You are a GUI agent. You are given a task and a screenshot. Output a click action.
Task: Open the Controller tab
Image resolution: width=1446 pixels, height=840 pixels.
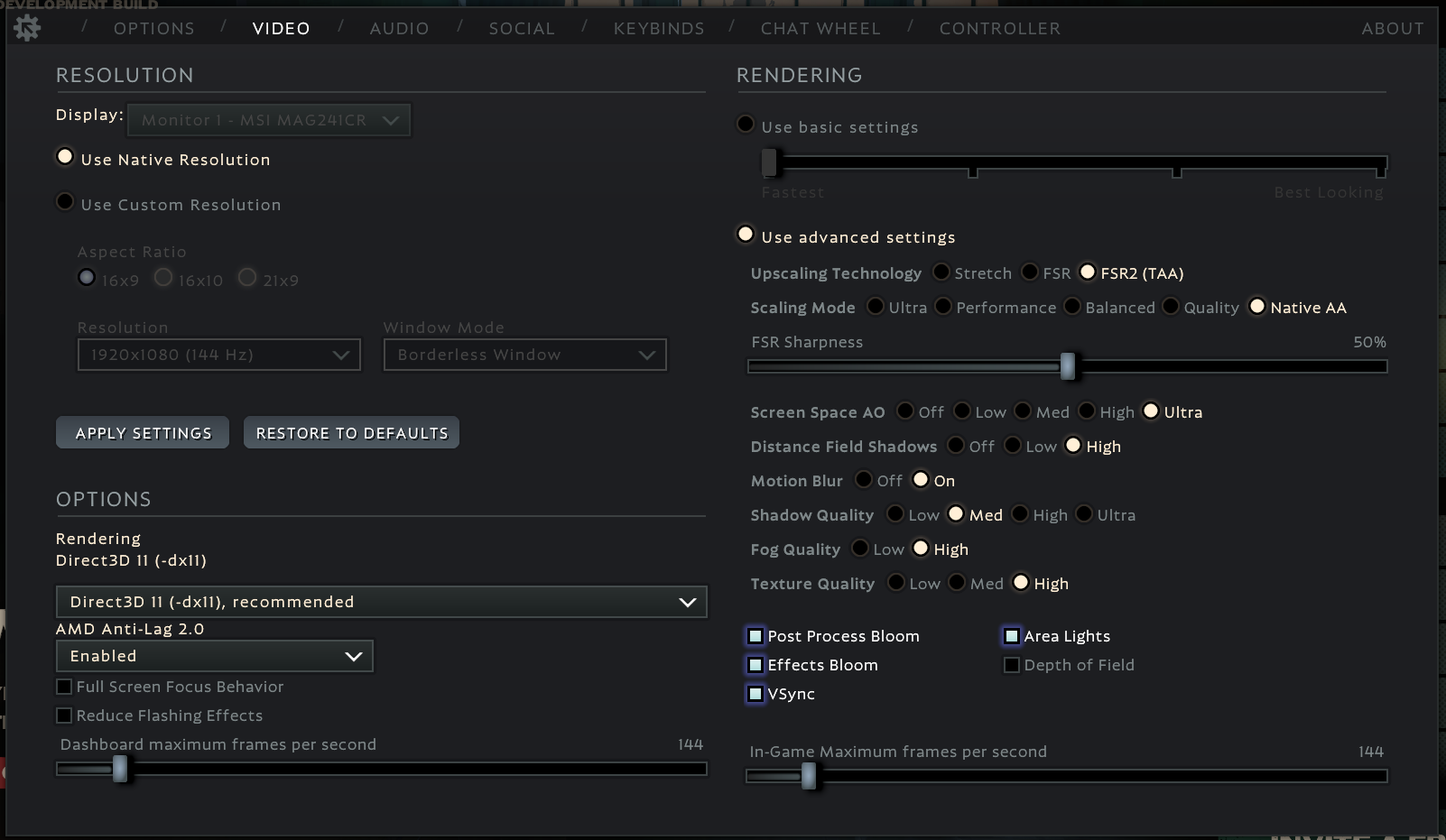tap(1000, 29)
